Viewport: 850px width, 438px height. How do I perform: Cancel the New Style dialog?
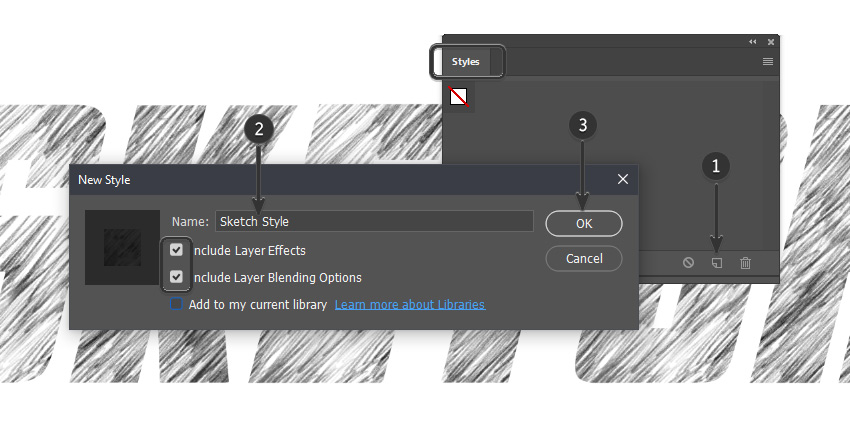pyautogui.click(x=584, y=259)
